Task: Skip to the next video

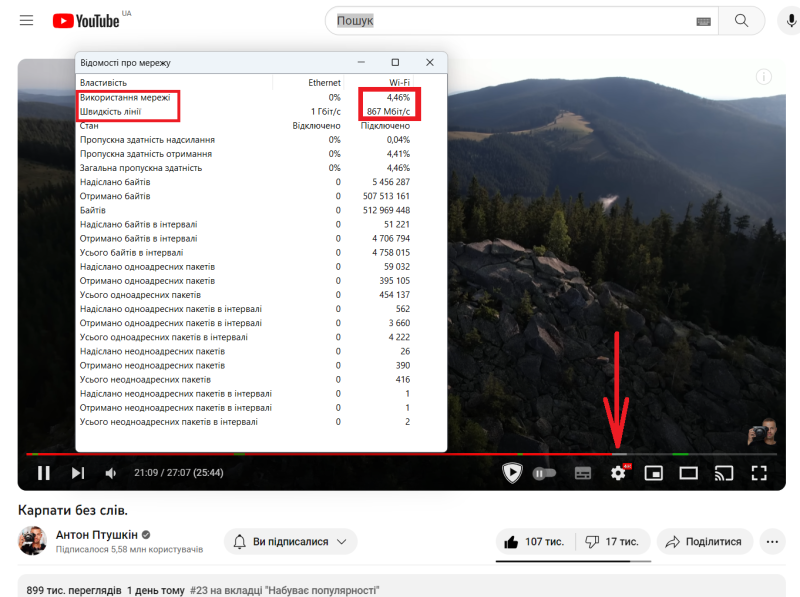Action: coord(78,473)
